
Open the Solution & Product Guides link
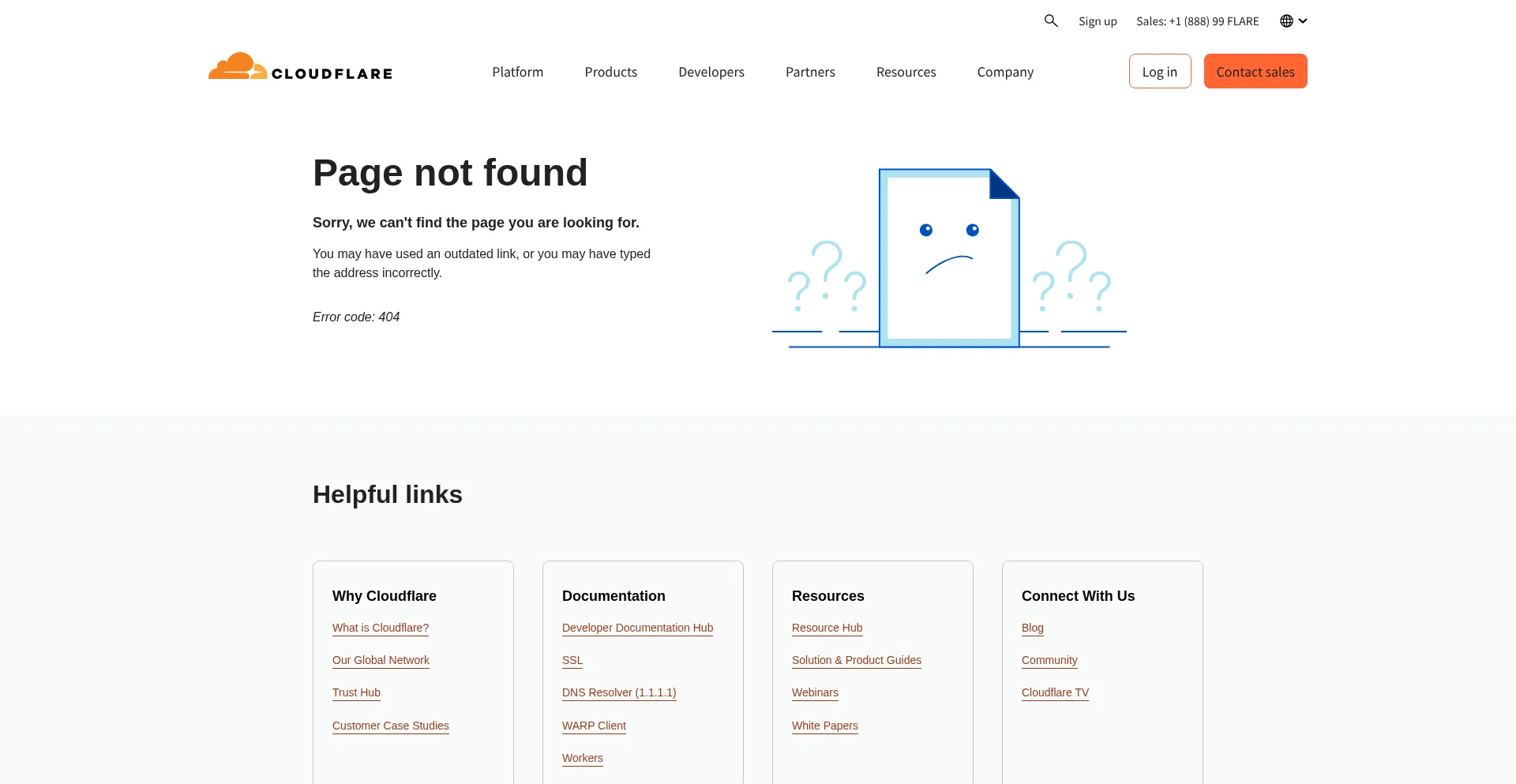pos(857,660)
